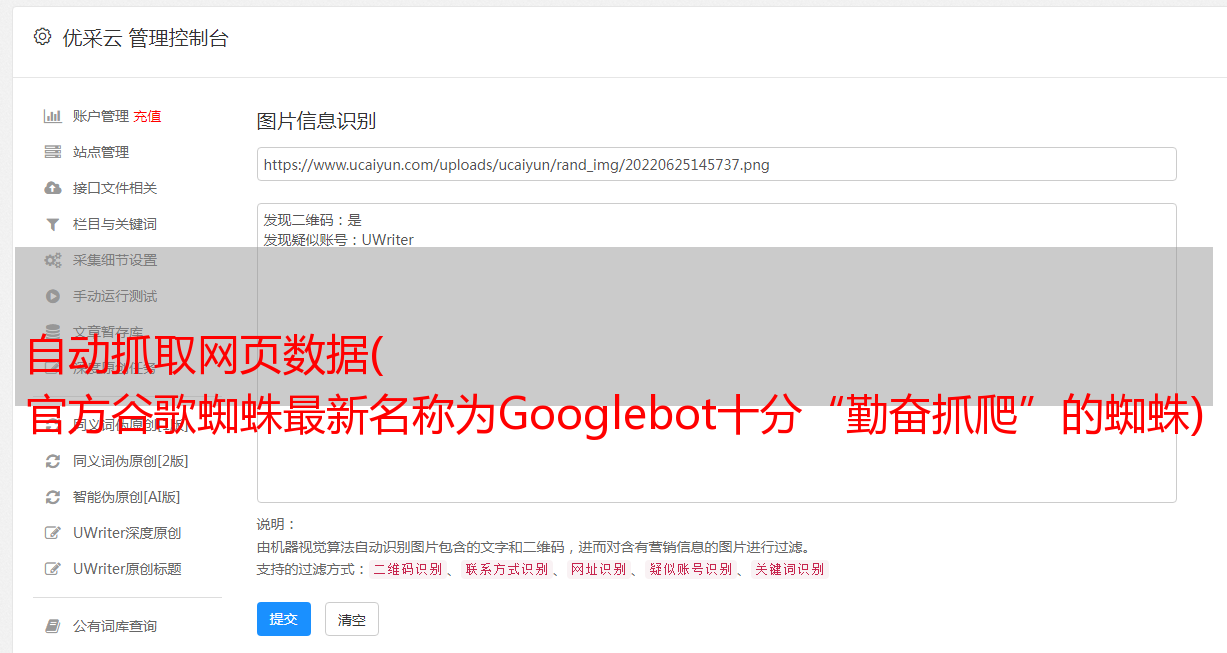The height and width of the screenshot is (653, 1227).
Task: Click the 二维码识别 tag
Action: coord(407,569)
